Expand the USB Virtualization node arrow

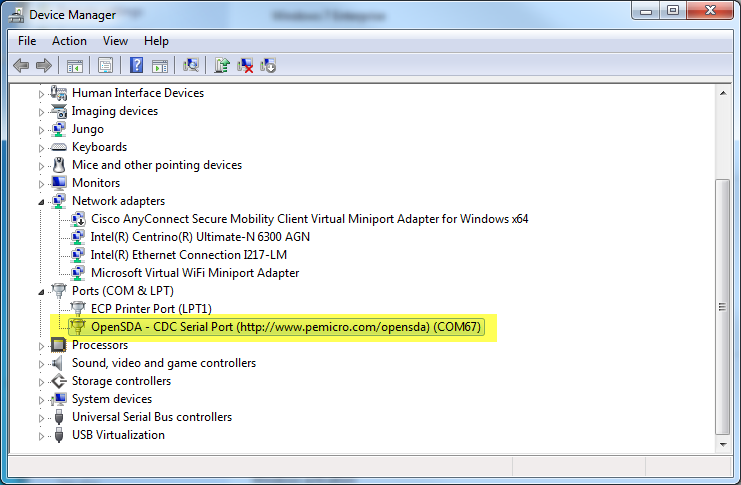click(41, 436)
